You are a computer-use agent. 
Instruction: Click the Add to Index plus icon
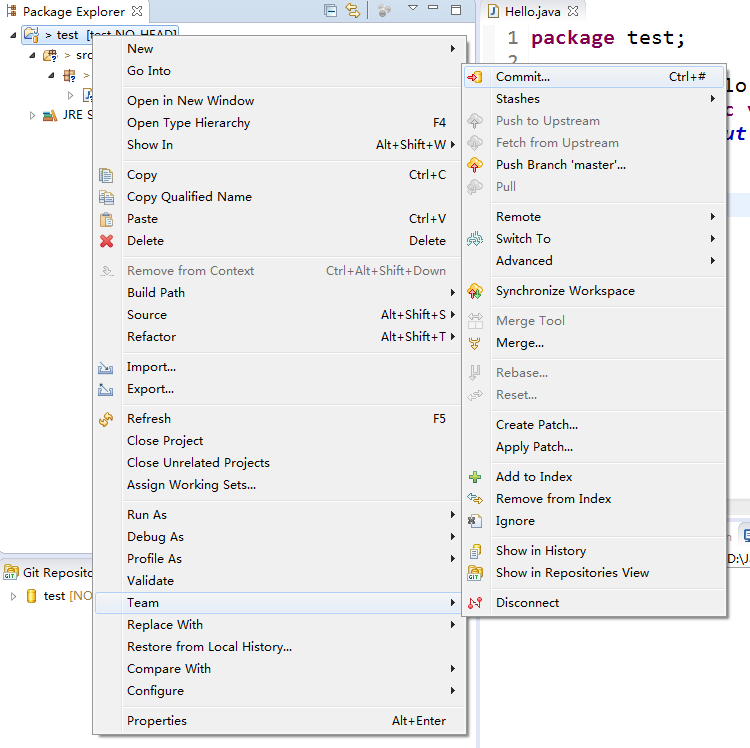click(x=476, y=477)
